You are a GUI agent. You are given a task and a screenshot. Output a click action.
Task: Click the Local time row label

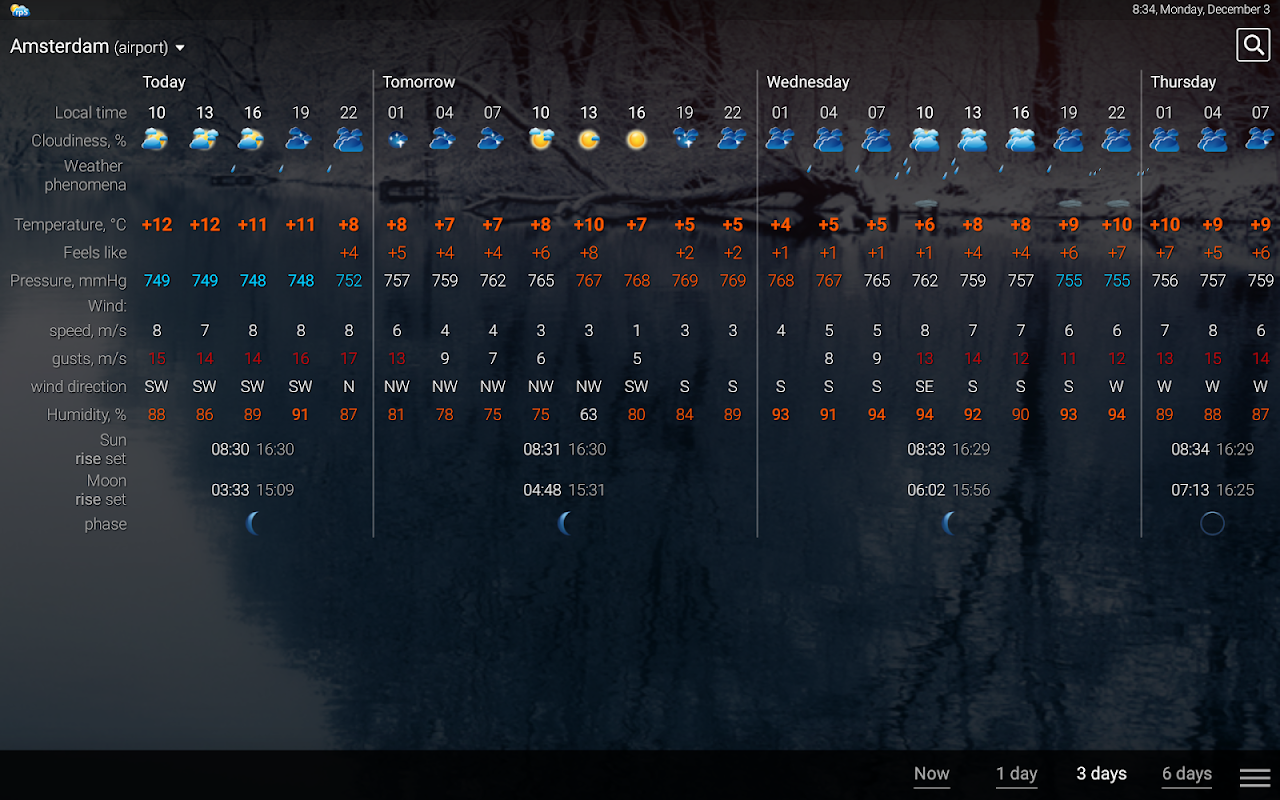(91, 113)
